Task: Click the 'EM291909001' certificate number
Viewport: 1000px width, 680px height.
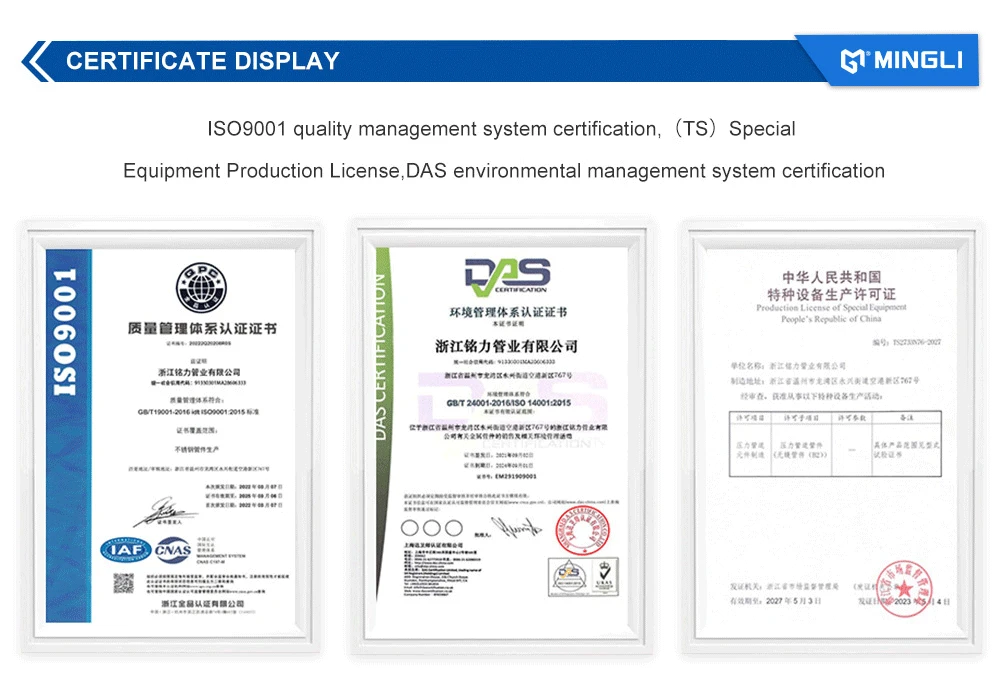Action: coord(515,477)
